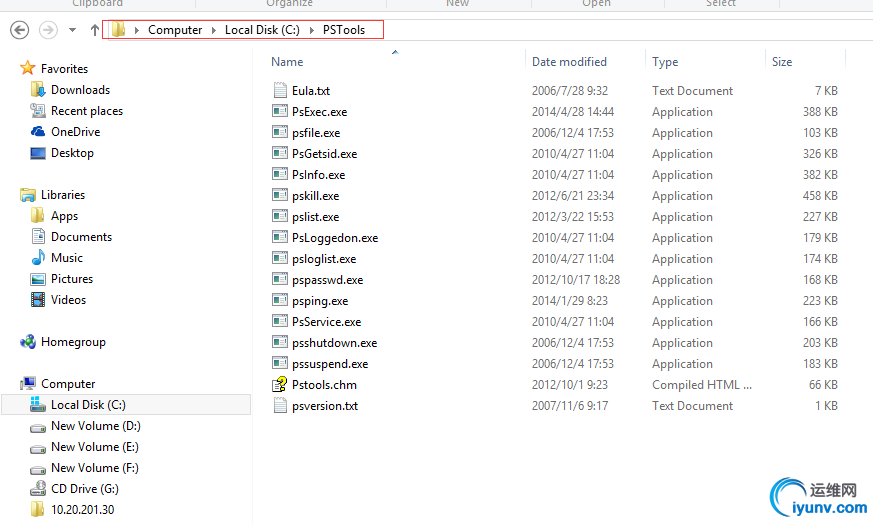Click the 458 KB size of pskill.exe
The width and height of the screenshot is (873, 524).
coord(820,195)
